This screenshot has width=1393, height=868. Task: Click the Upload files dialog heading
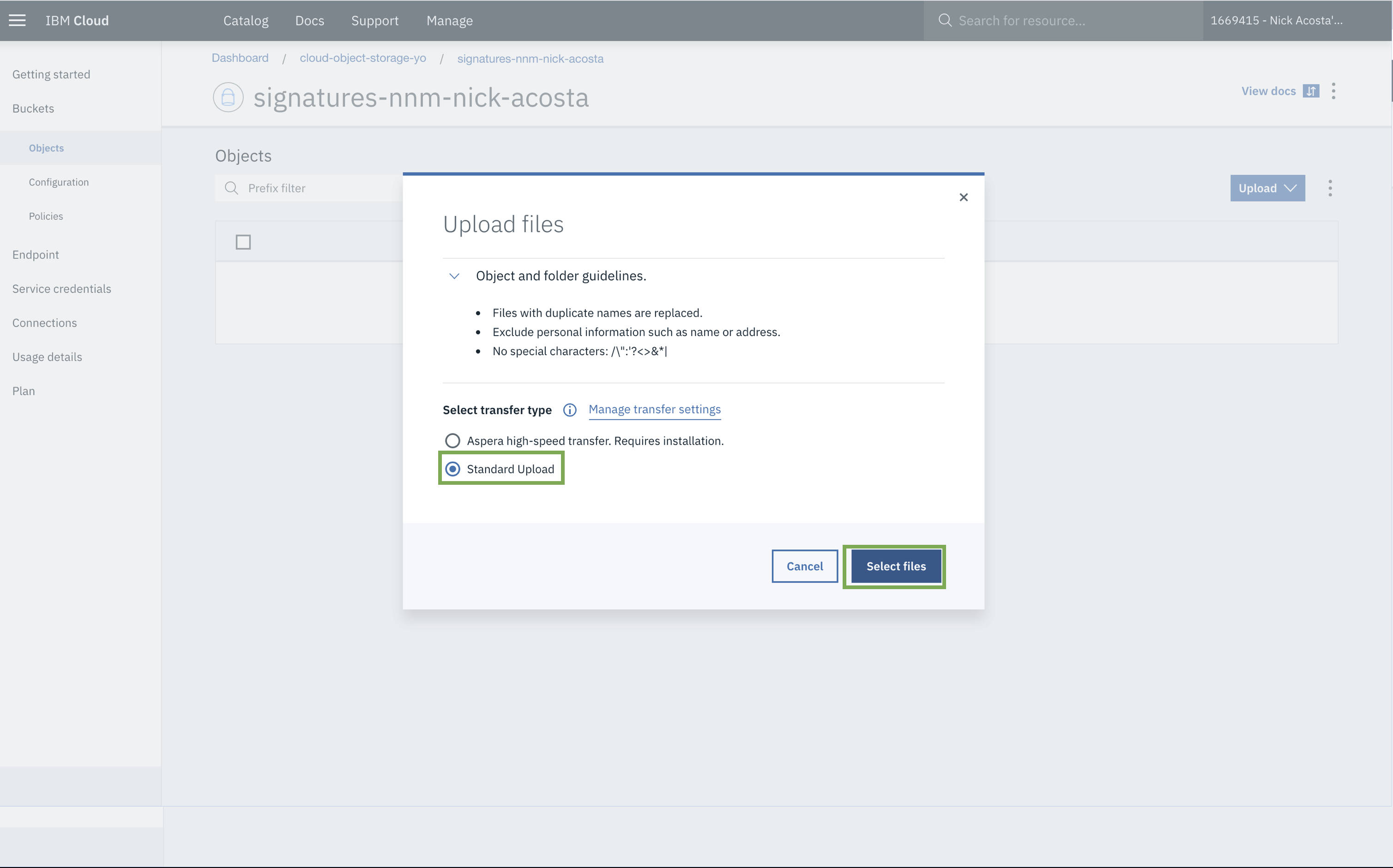[503, 224]
